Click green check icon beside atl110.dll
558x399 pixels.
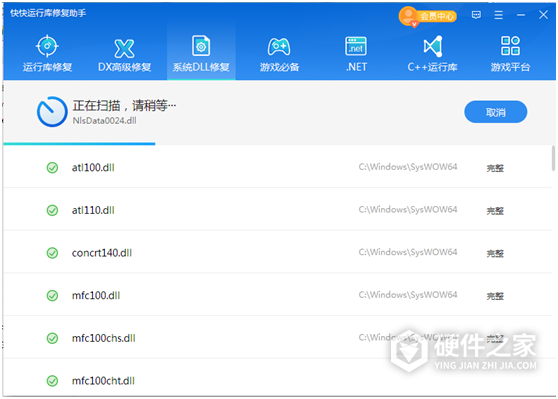52,210
